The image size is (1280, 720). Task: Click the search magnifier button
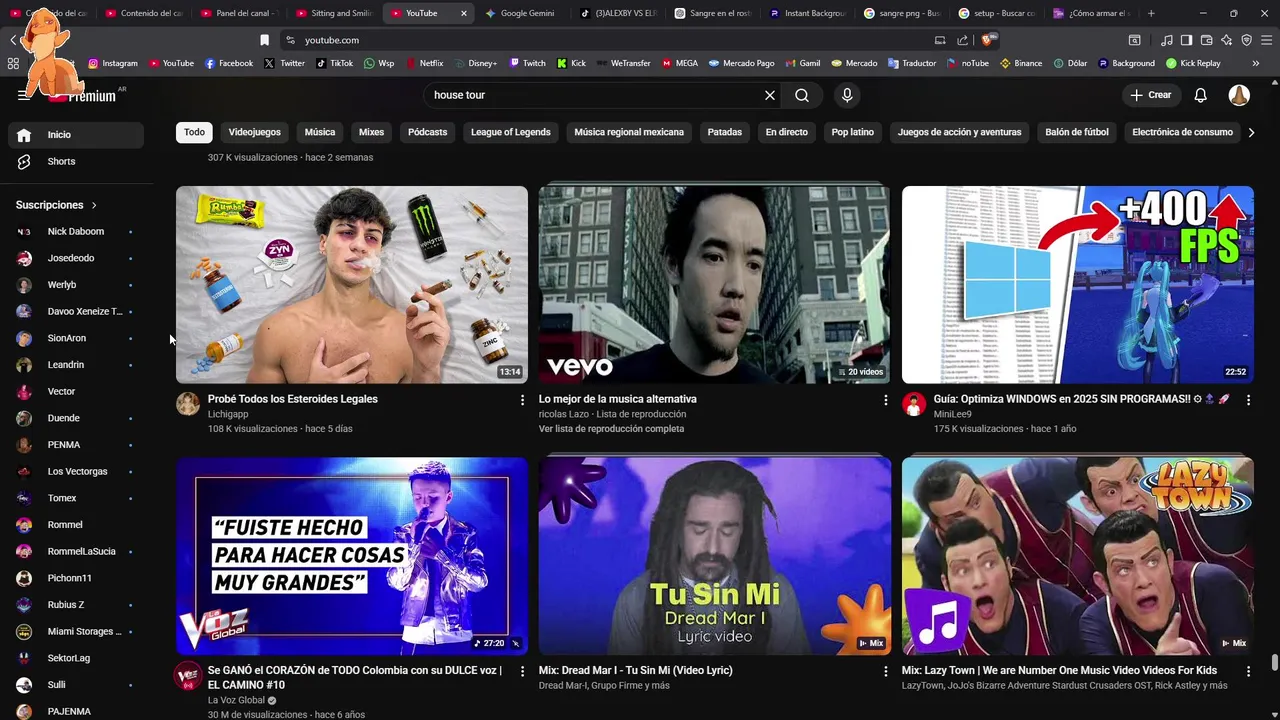(802, 95)
